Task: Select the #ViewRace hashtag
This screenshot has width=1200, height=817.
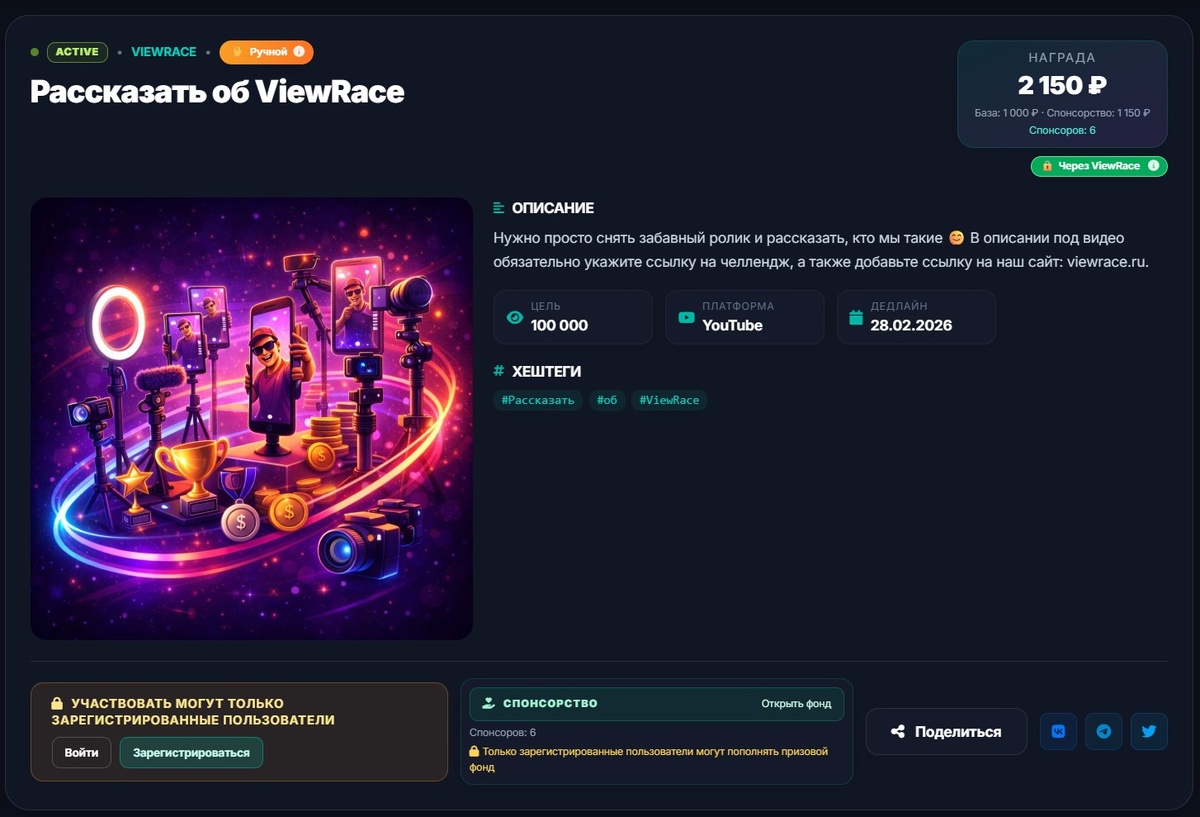Action: 669,400
